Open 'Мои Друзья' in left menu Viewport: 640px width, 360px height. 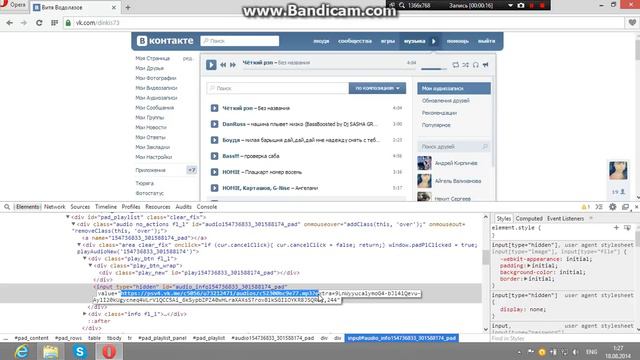pos(149,68)
